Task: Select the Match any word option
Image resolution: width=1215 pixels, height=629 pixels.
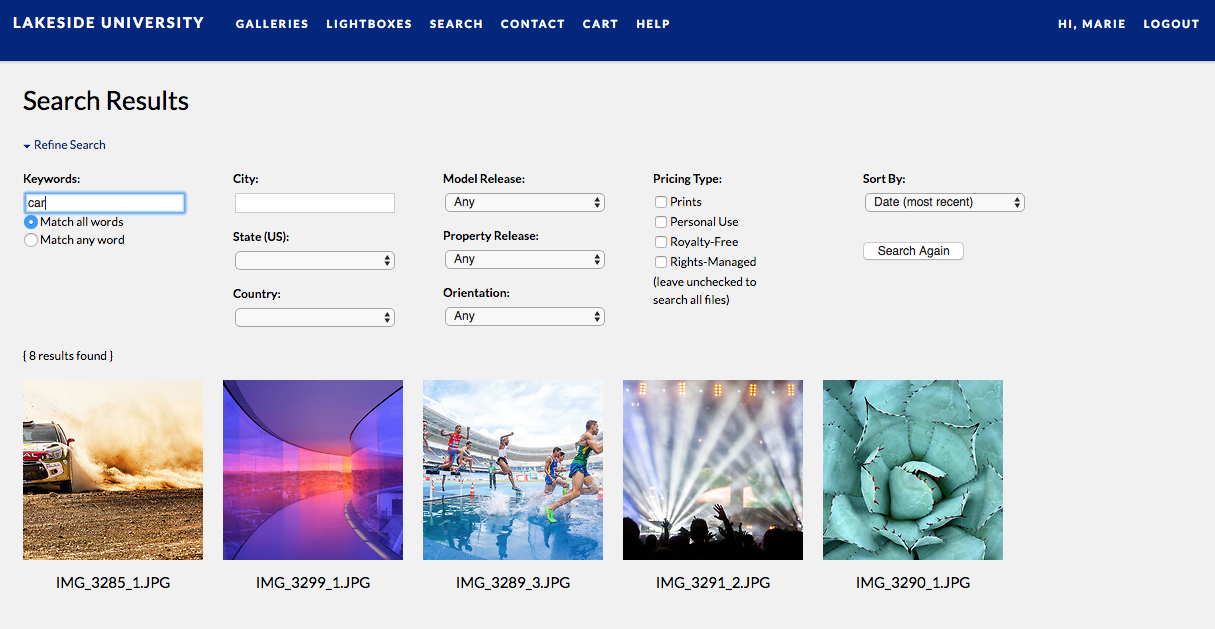Action: point(31,240)
